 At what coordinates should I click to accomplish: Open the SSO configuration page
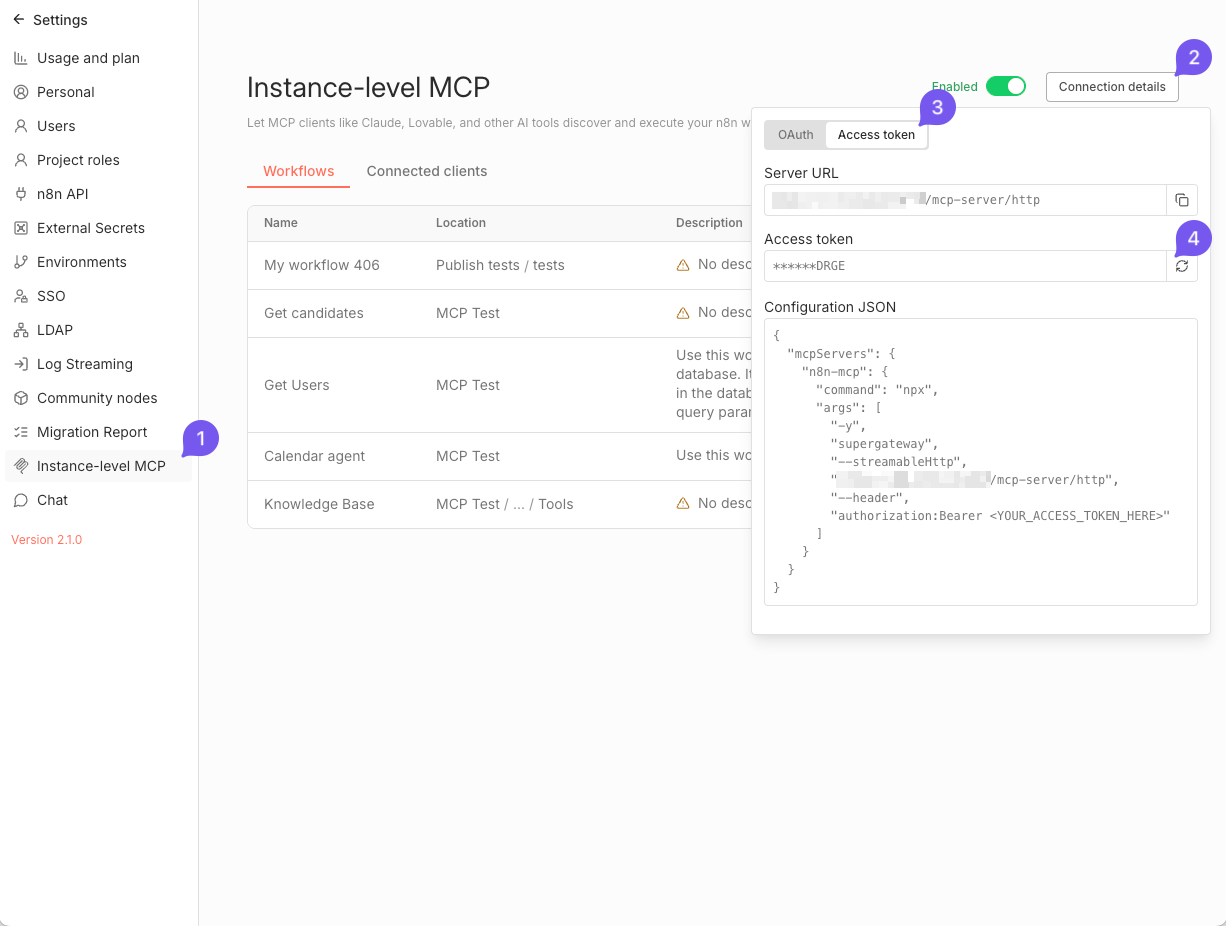50,296
